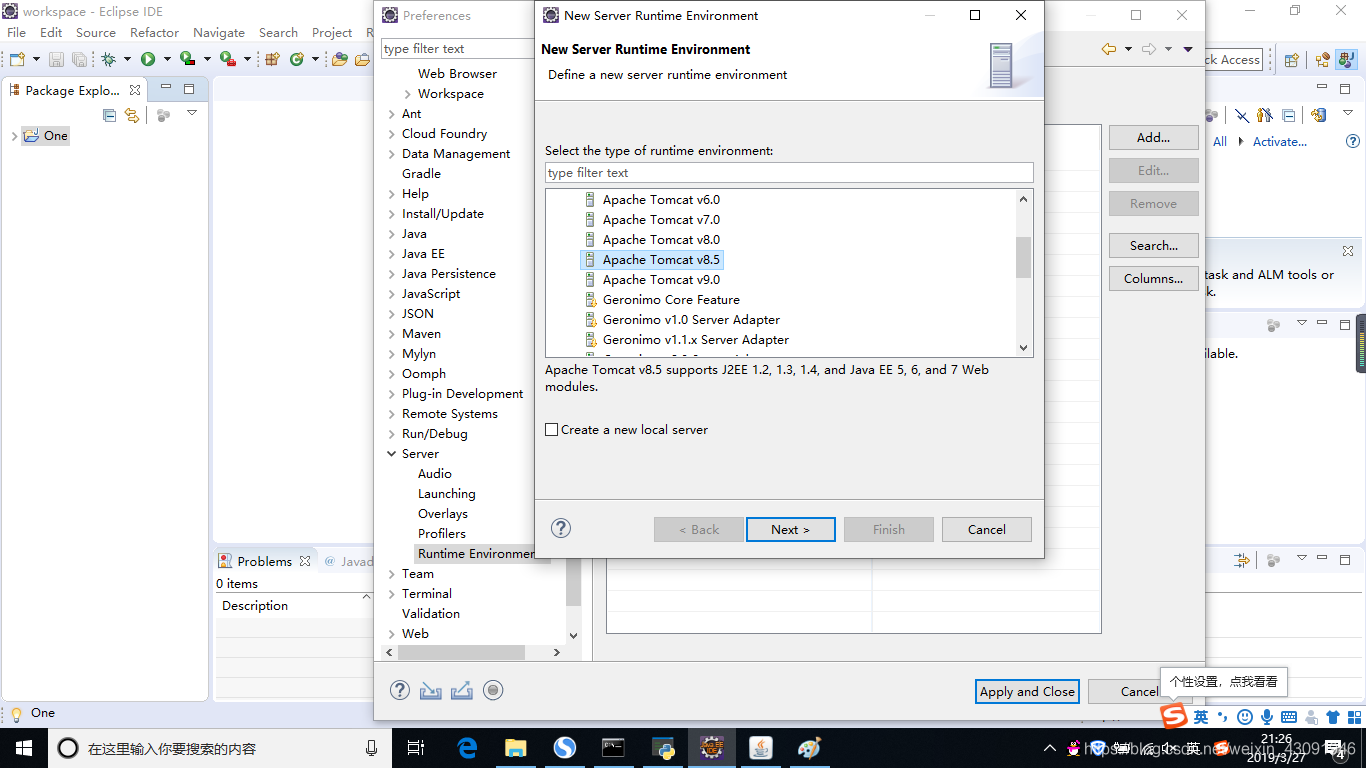The height and width of the screenshot is (768, 1366).
Task: Click the back arrow in Preferences dialog
Action: coord(1108,49)
